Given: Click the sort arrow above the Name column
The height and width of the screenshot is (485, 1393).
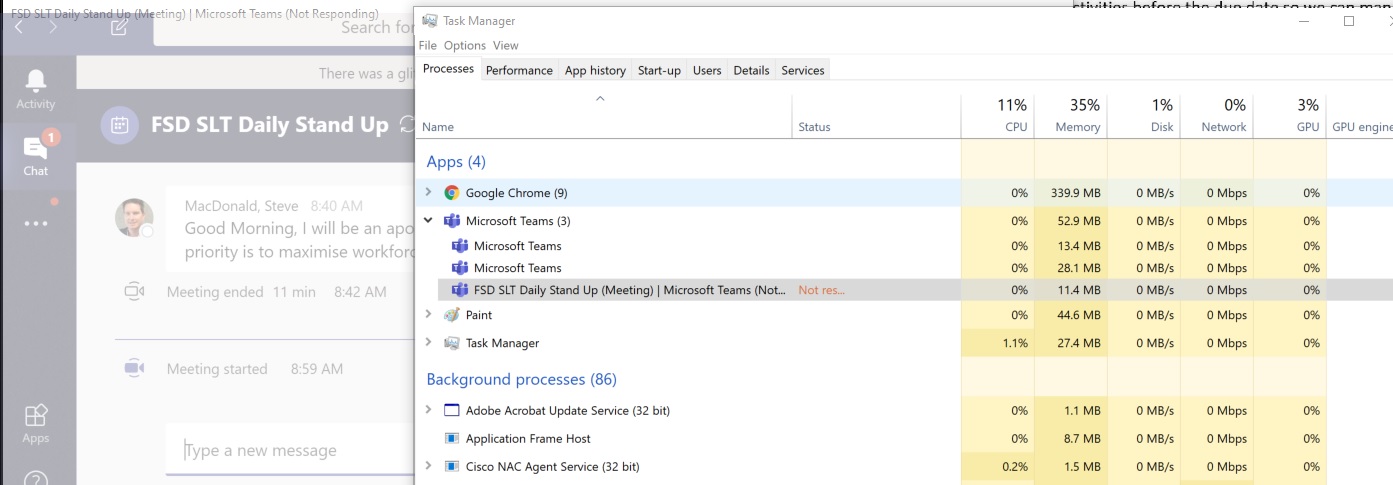Looking at the screenshot, I should pyautogui.click(x=600, y=99).
